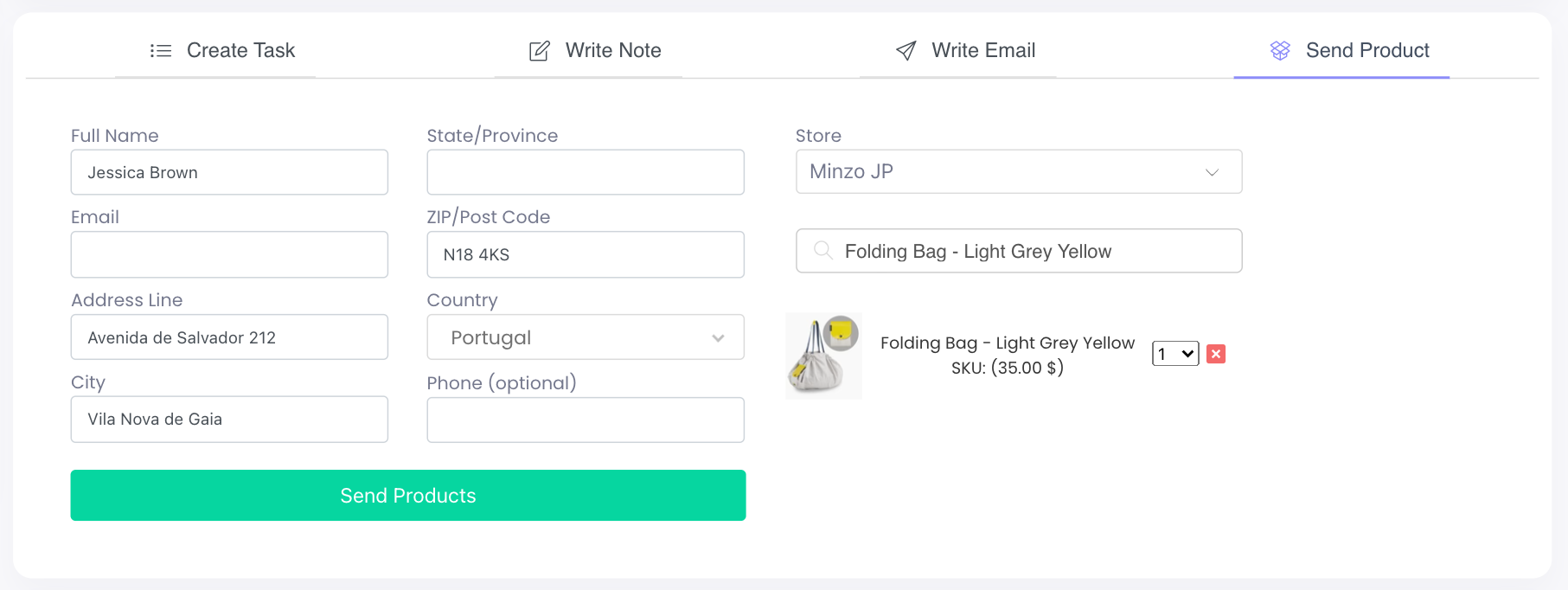Click the Send Product boxes icon
Screen dimensions: 1568x590
coord(1280,51)
